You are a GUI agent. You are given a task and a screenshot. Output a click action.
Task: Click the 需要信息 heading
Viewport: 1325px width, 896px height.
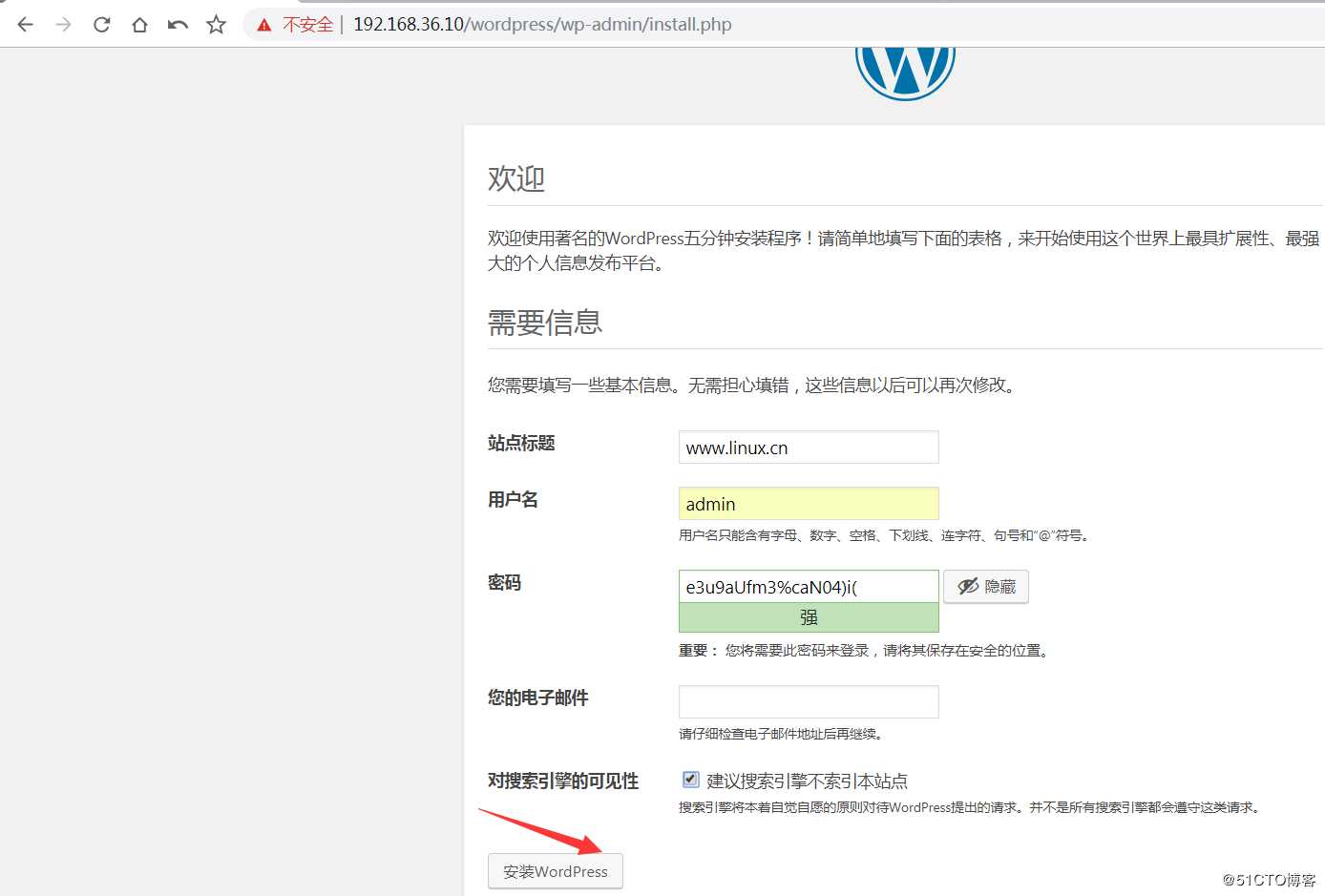click(x=545, y=323)
